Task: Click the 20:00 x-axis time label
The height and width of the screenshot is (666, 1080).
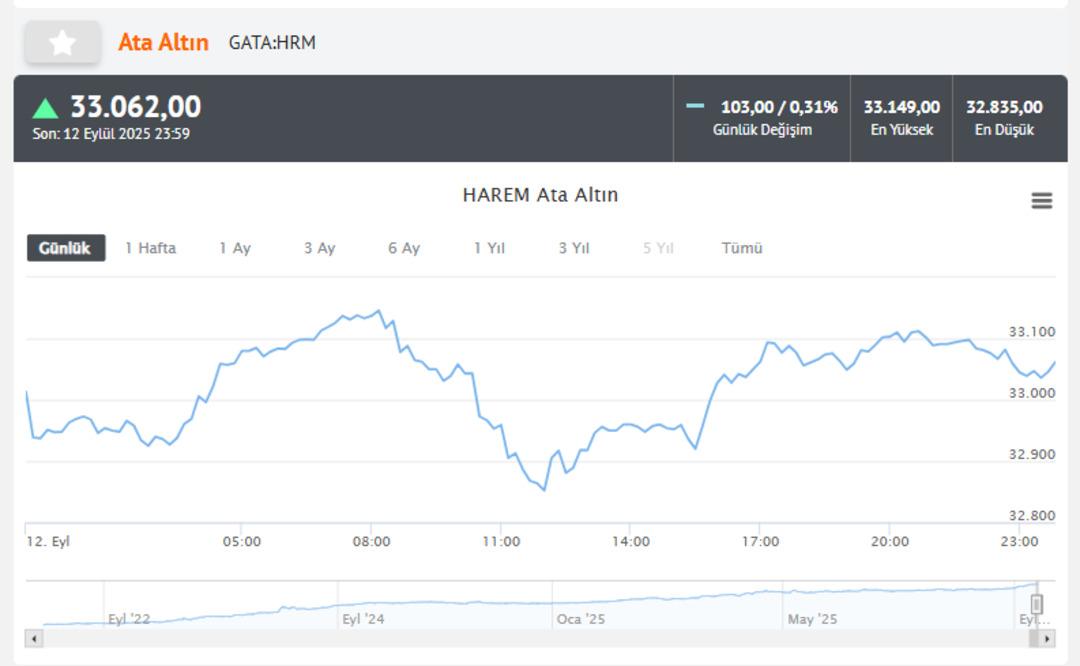Action: (889, 541)
